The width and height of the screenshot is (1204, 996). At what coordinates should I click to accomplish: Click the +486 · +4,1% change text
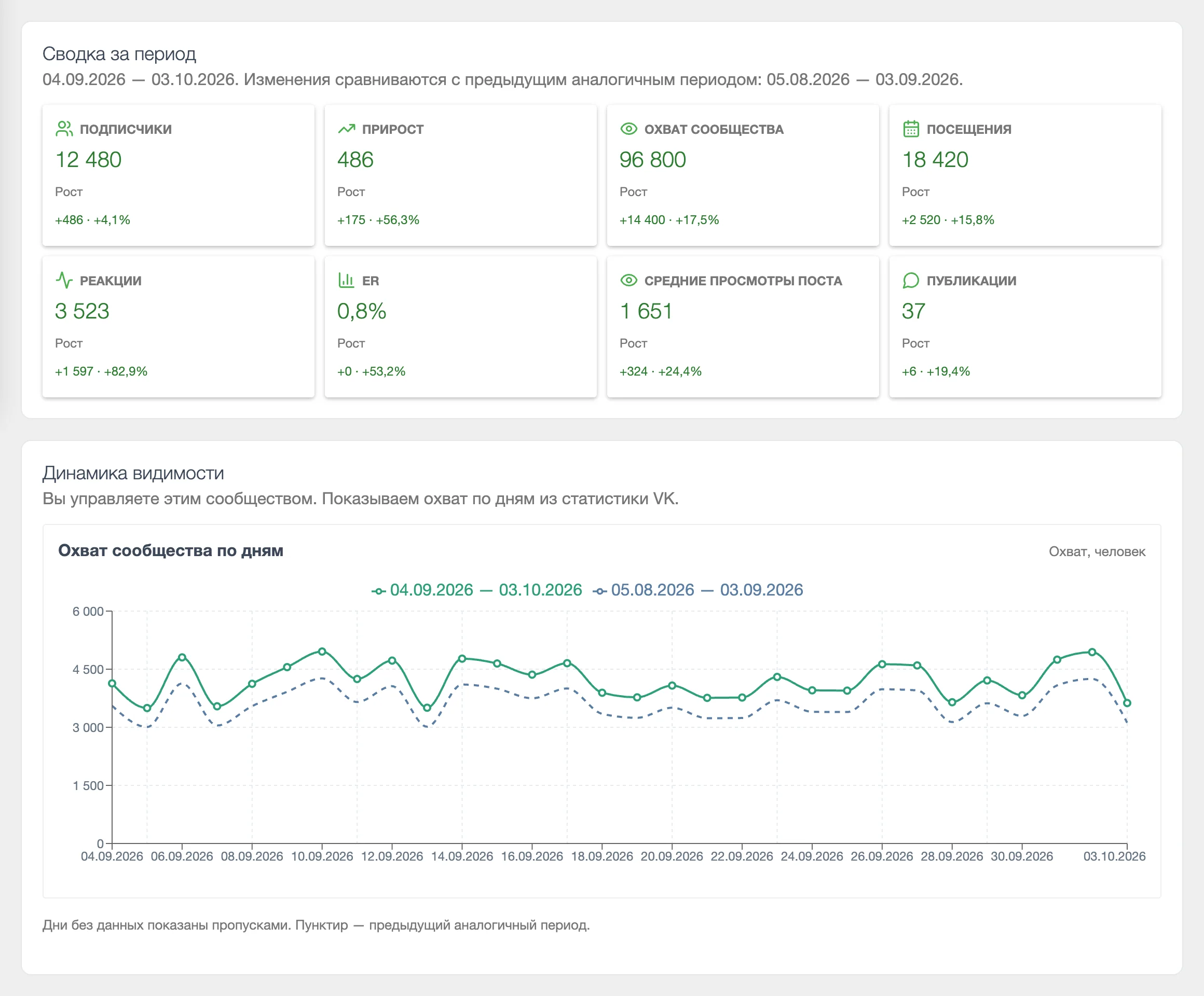pyautogui.click(x=93, y=220)
